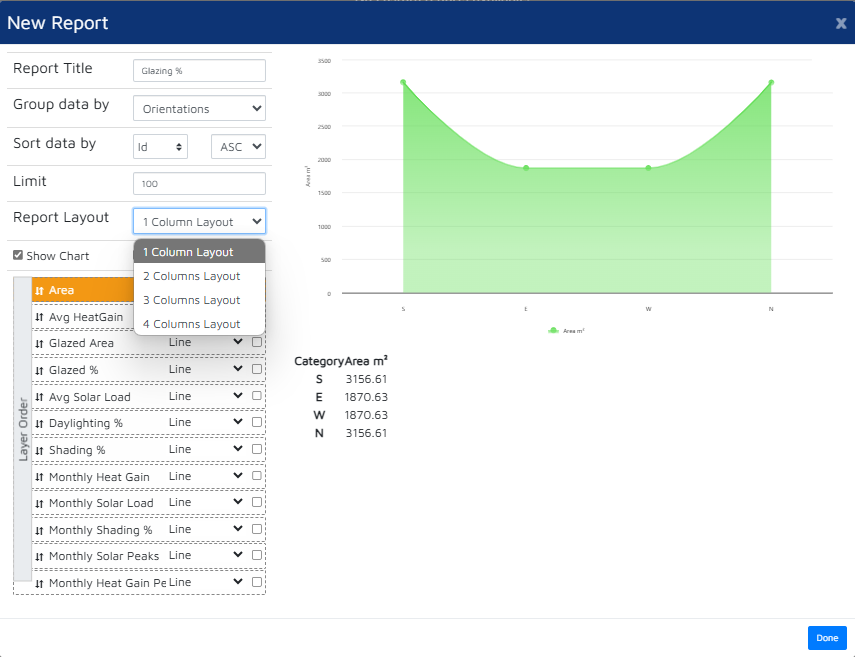Open chart type dropdown for Monthly Heat Gain Pe
Viewport: 855px width, 657px height.
pyautogui.click(x=206, y=582)
